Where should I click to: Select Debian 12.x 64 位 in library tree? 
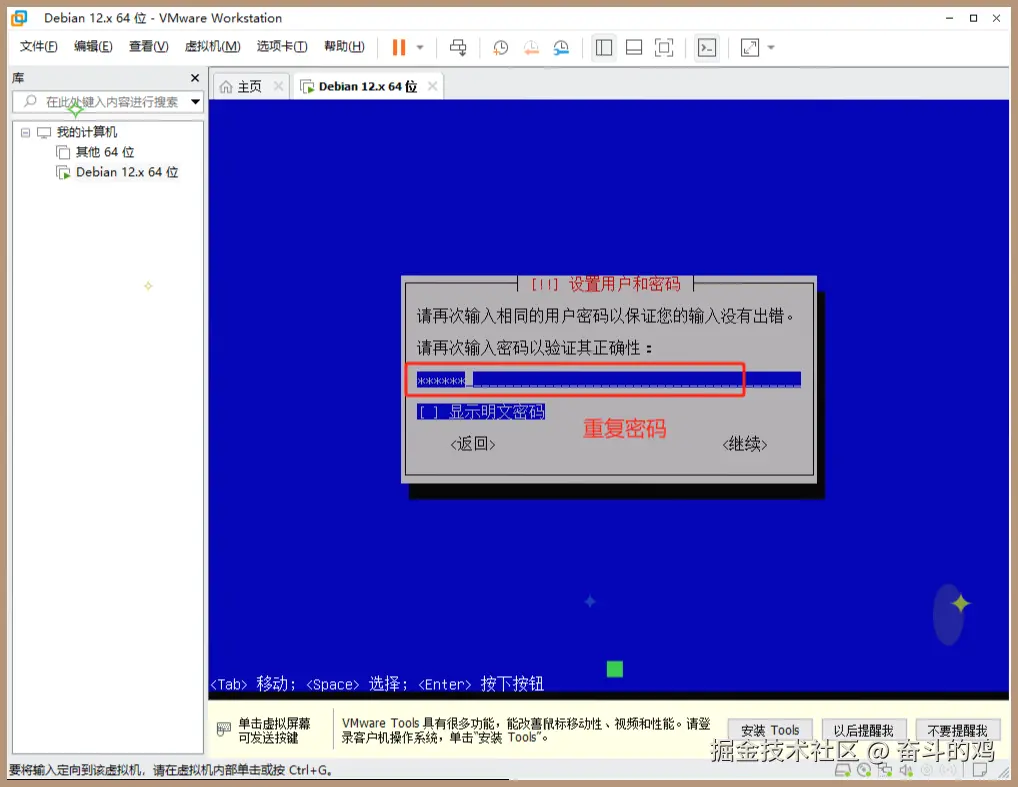point(127,172)
